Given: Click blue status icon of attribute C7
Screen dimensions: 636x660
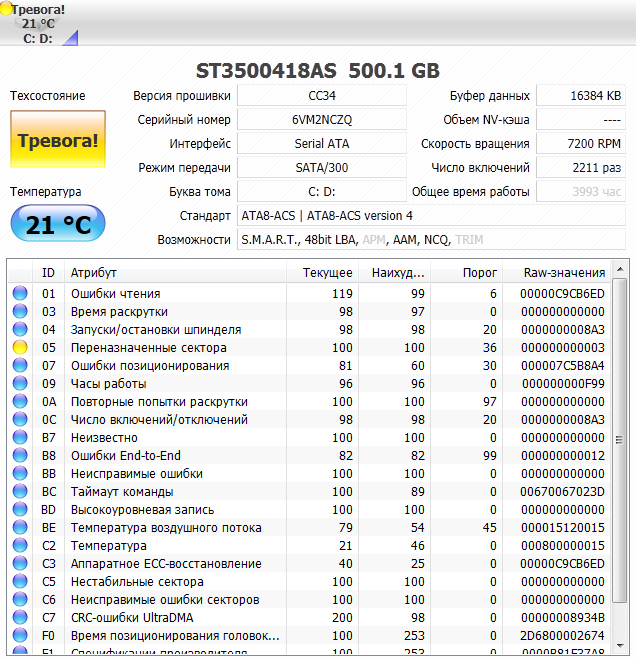Looking at the screenshot, I should pos(20,617).
